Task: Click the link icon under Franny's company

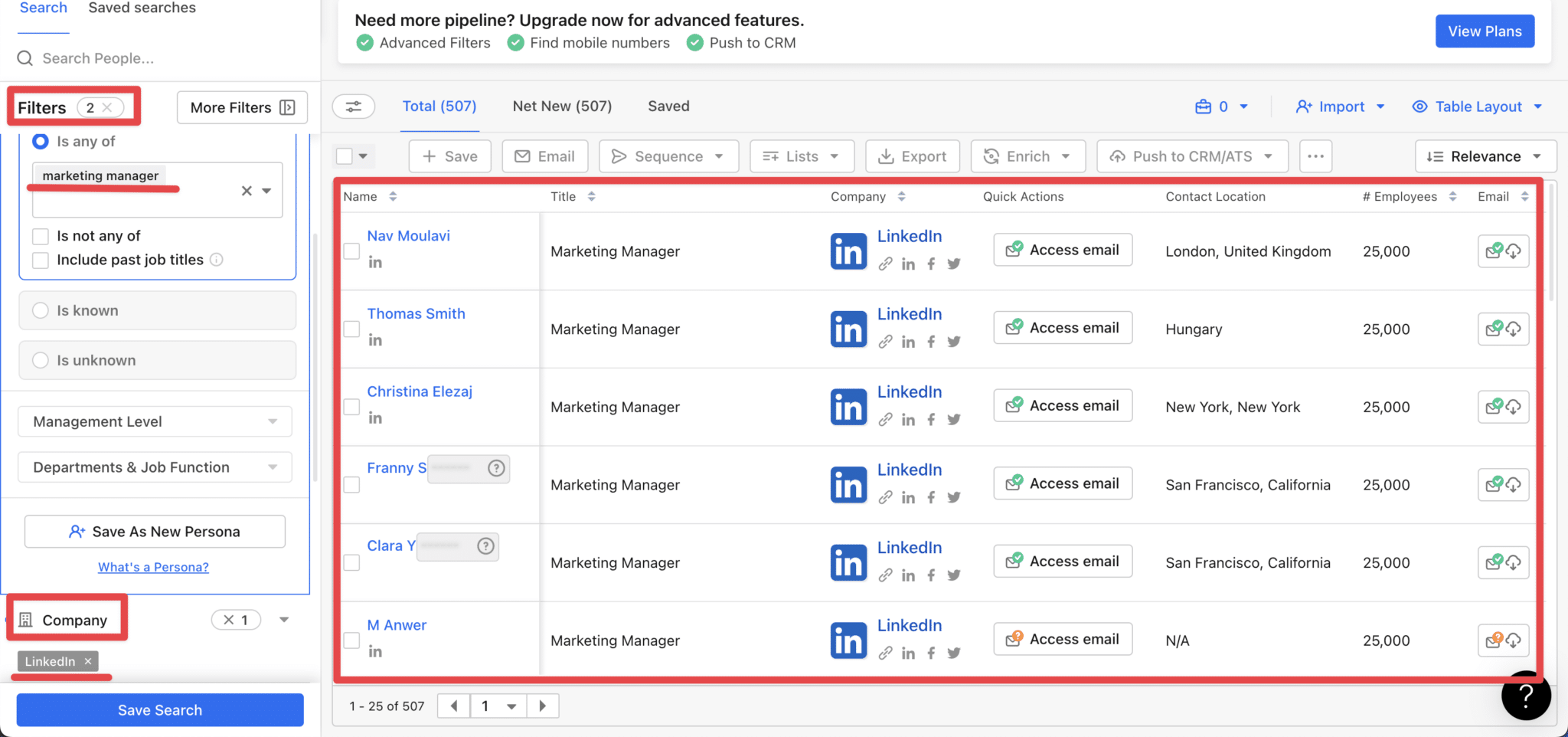Action: pos(885,496)
